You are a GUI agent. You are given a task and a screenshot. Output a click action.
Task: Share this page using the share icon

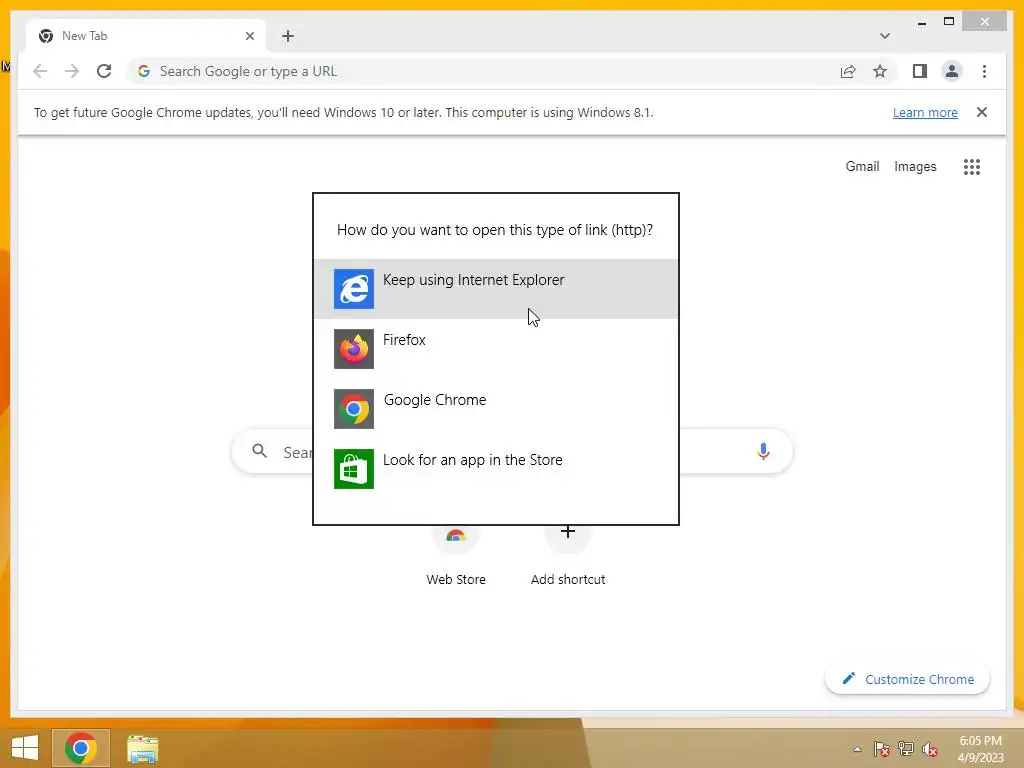(x=848, y=71)
